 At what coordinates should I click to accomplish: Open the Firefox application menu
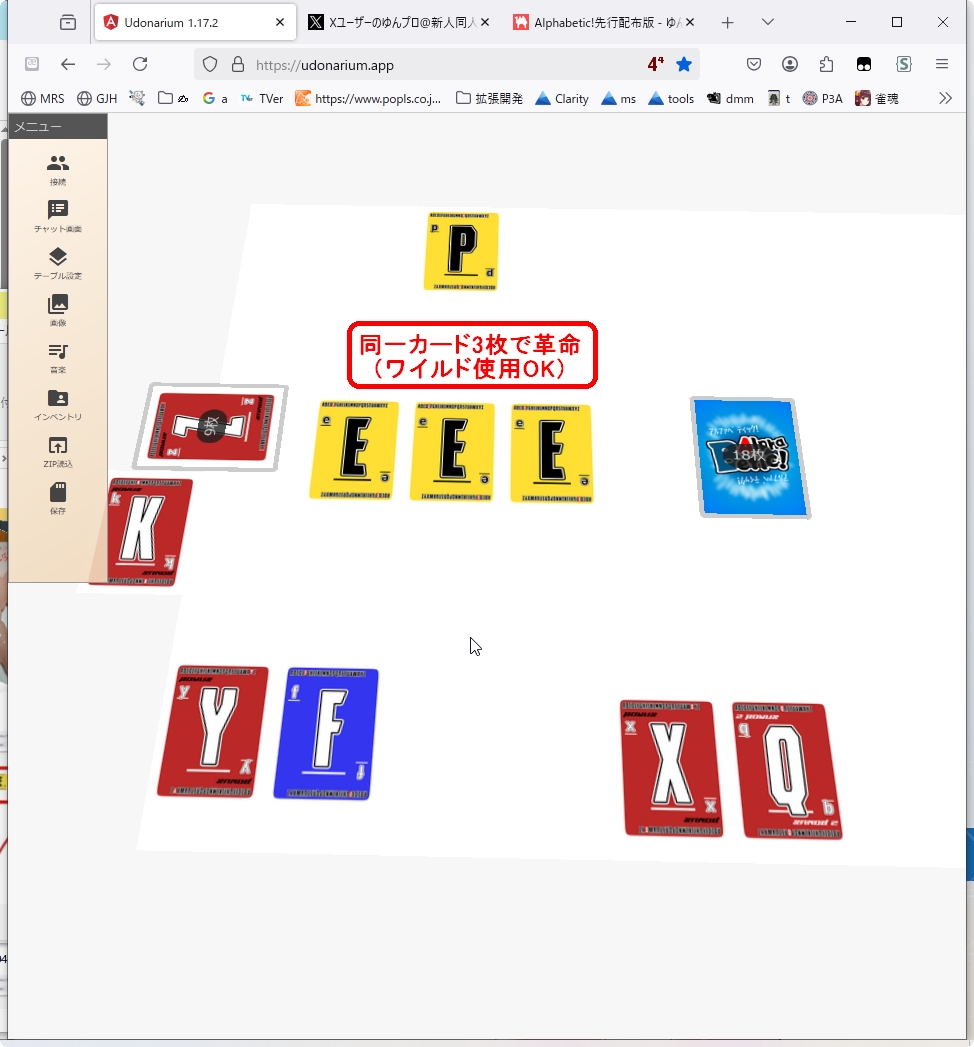point(942,64)
